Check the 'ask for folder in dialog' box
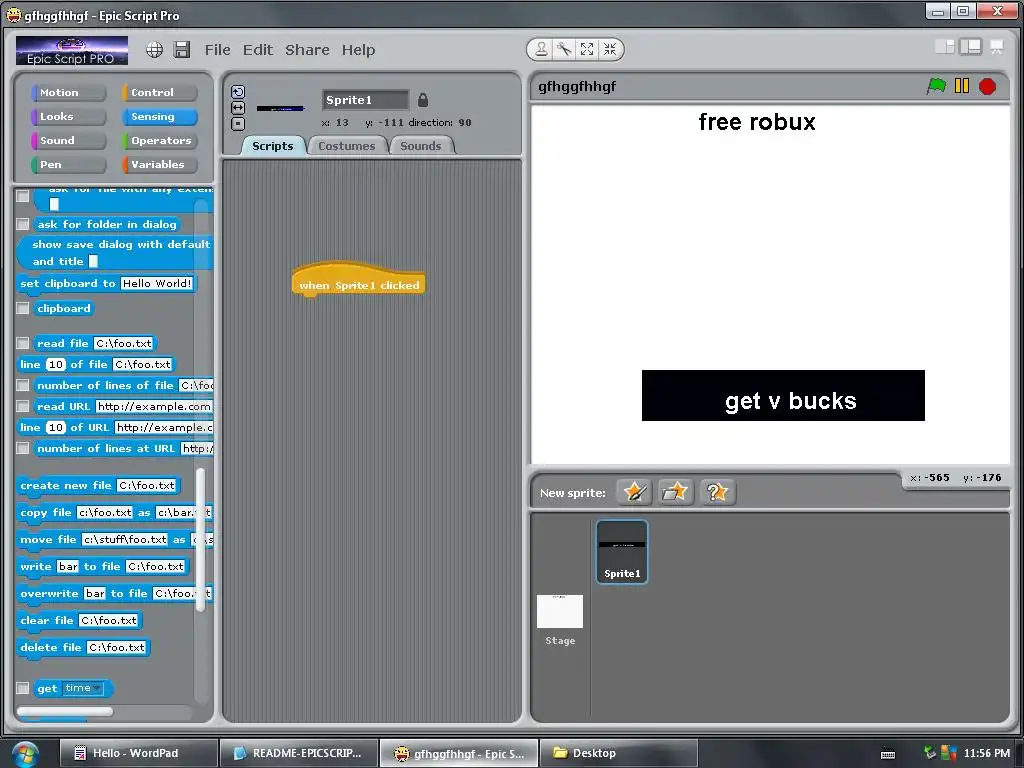The height and width of the screenshot is (768, 1024). (23, 224)
